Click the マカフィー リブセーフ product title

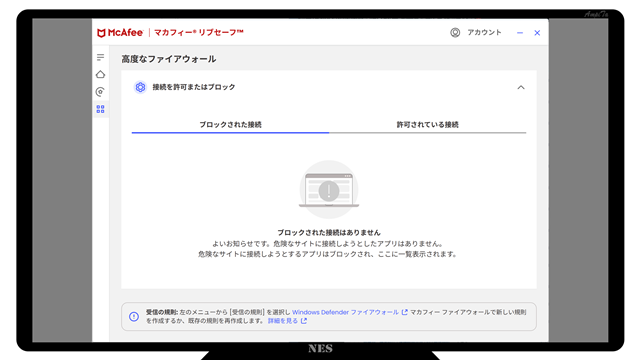click(199, 33)
